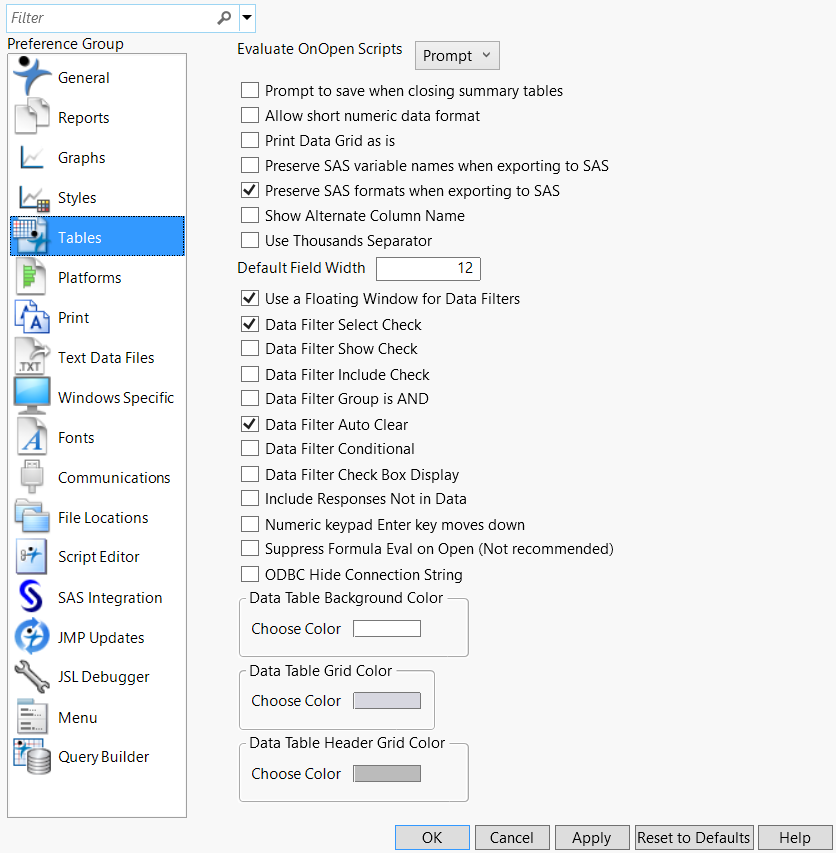Choose Data Table Header Grid Color swatch
Screen dimensions: 836x853
pos(387,774)
